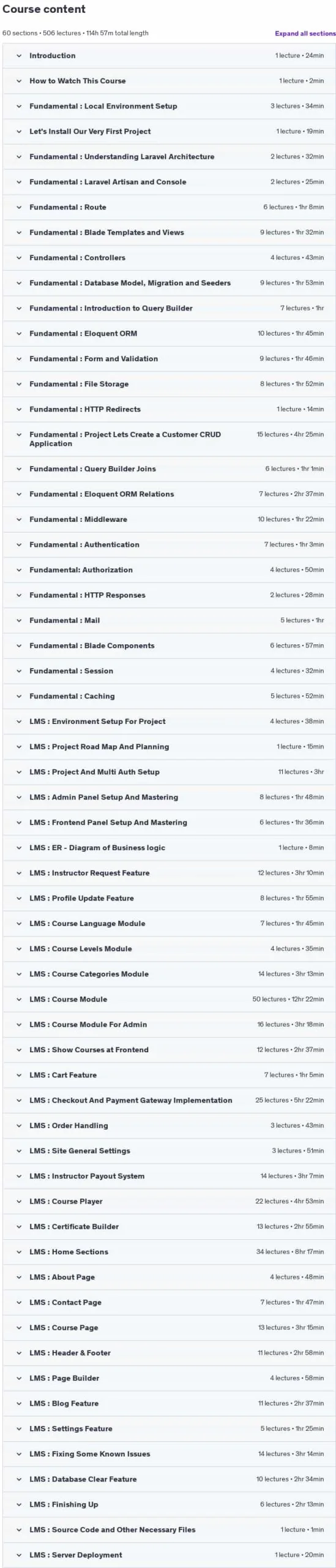Expand LMS : Blog Feature section
Screen dimensions: 336x1568
(169, 1403)
